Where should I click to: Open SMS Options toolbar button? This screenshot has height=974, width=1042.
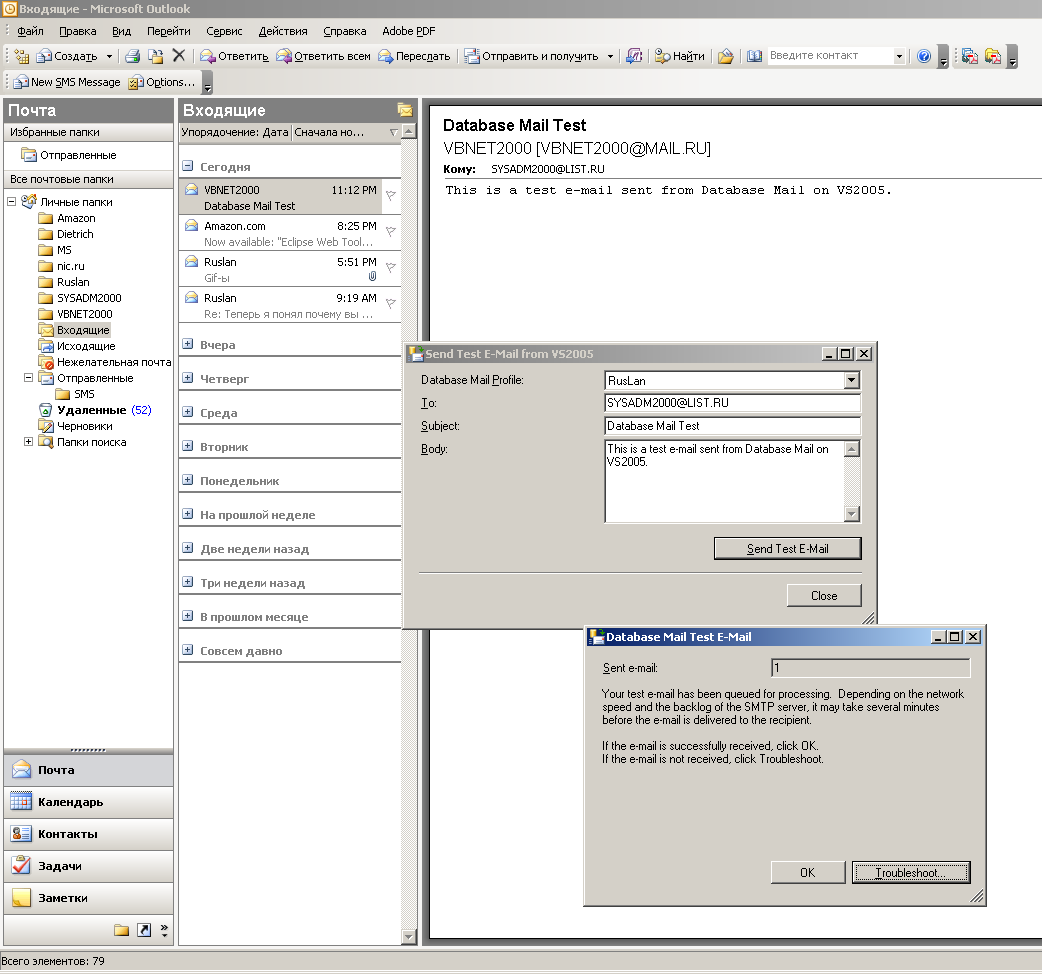tap(162, 82)
